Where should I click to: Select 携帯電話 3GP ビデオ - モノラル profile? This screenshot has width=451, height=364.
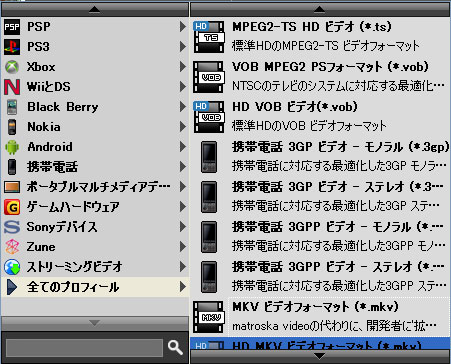coord(320,157)
